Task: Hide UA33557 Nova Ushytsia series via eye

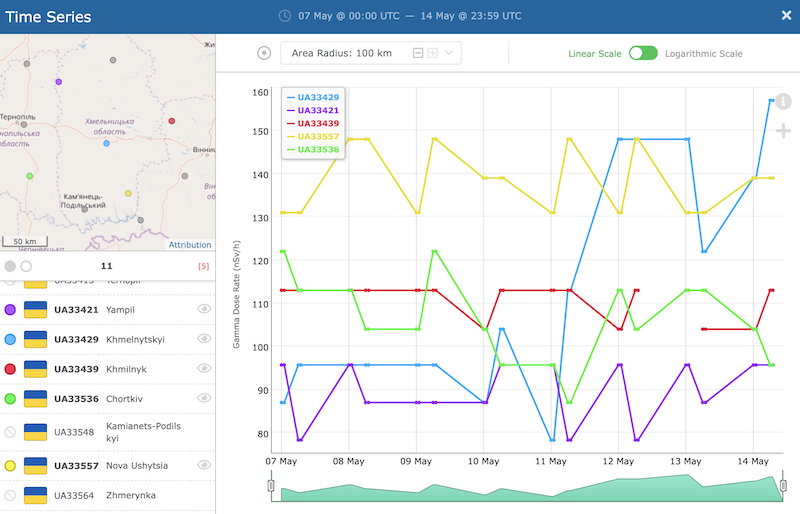Action: tap(204, 464)
